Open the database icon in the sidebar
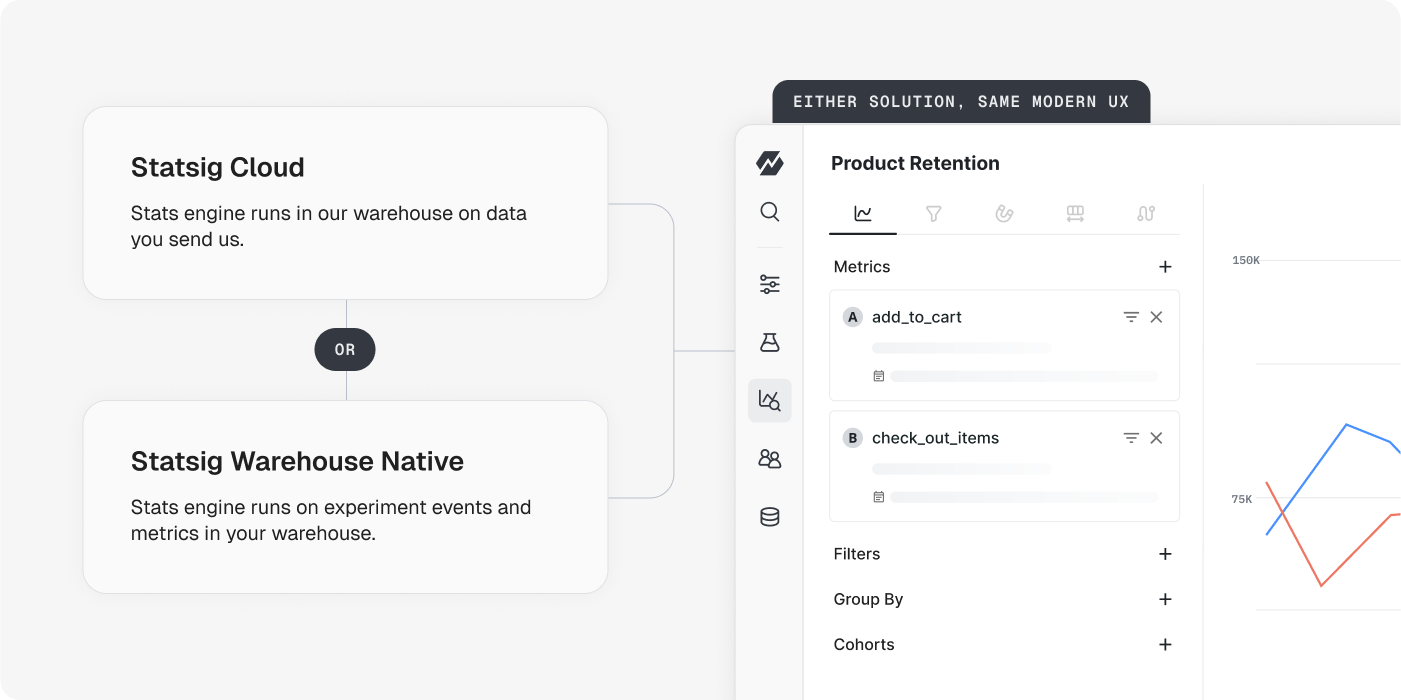 [770, 517]
